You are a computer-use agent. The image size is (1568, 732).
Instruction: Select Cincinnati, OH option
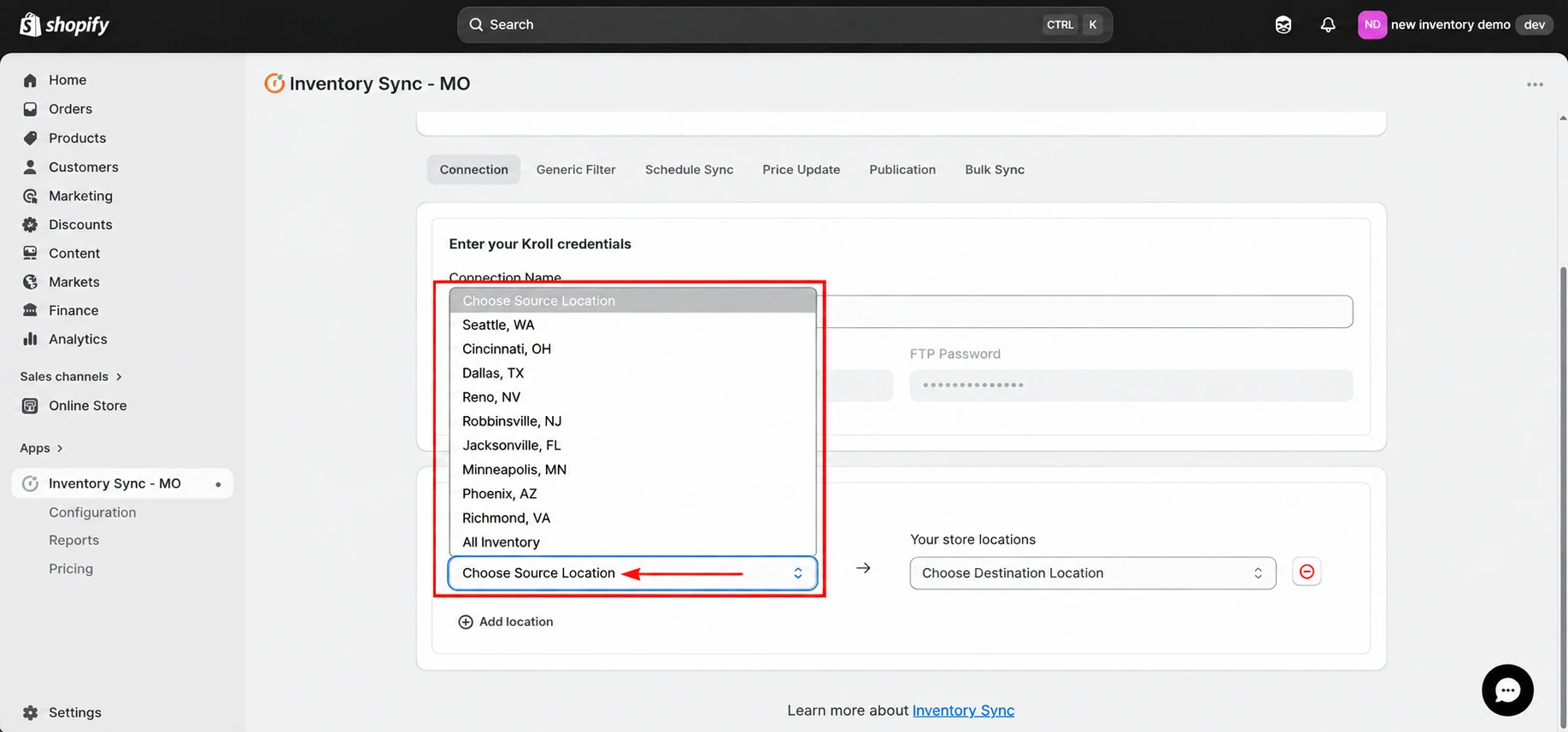coord(632,348)
